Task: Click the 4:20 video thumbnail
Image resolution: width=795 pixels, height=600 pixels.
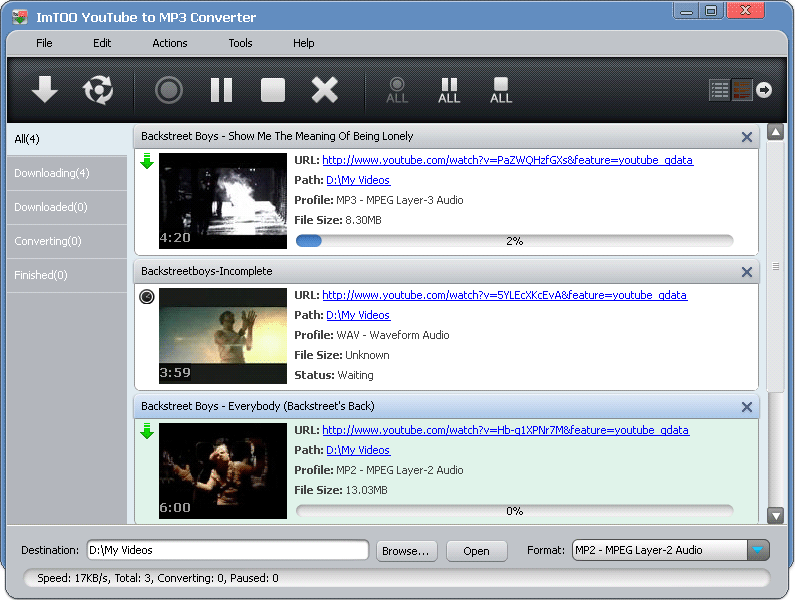Action: pyautogui.click(x=223, y=201)
